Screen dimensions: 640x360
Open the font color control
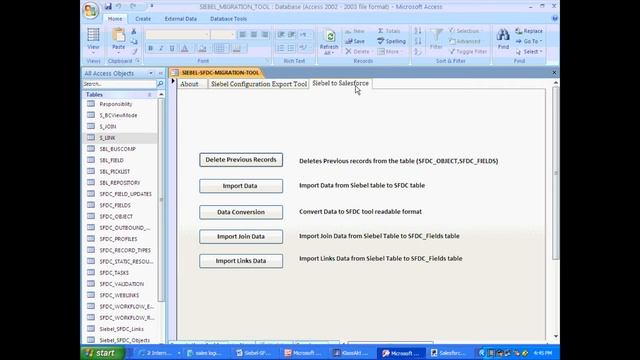click(x=184, y=48)
